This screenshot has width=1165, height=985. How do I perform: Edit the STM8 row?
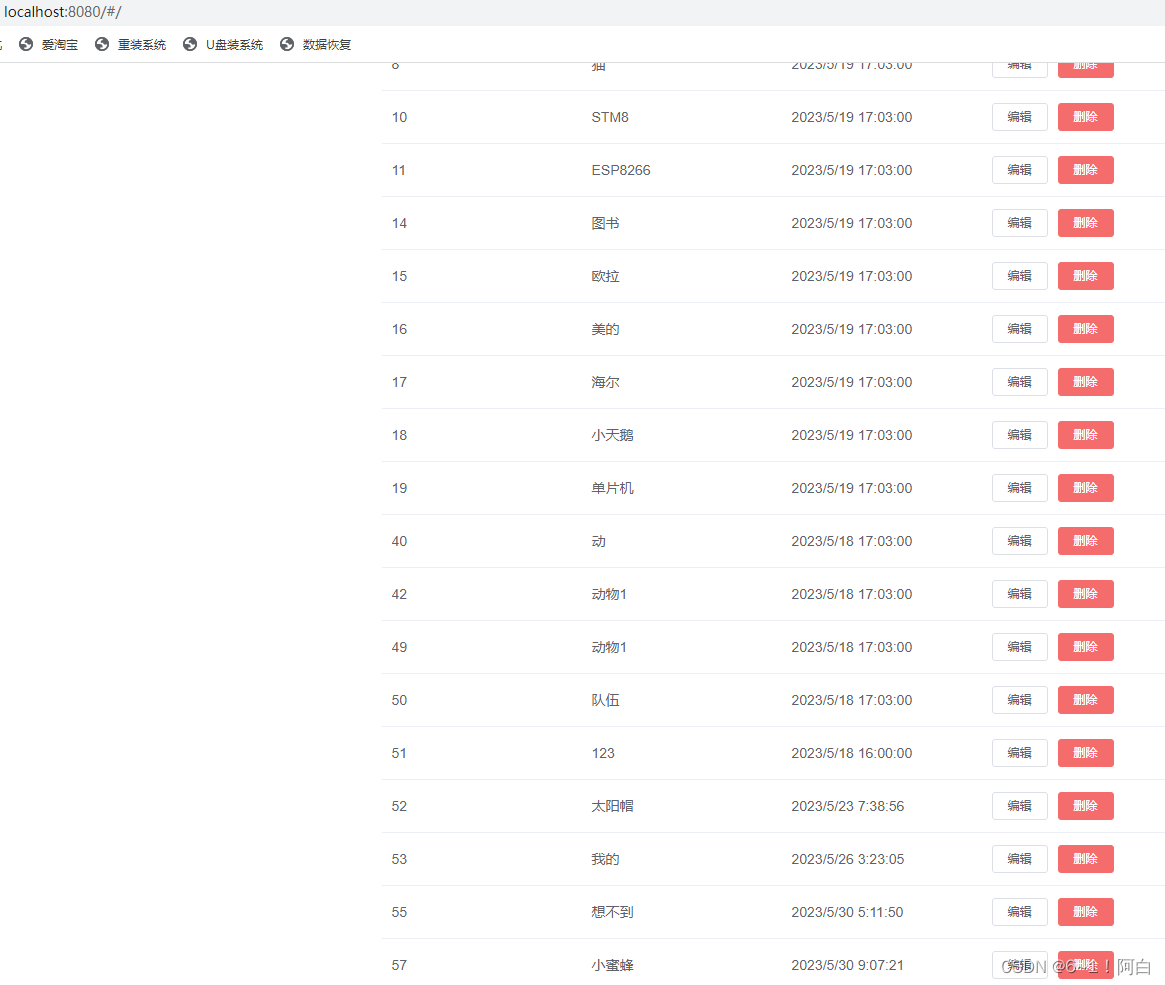[1019, 117]
